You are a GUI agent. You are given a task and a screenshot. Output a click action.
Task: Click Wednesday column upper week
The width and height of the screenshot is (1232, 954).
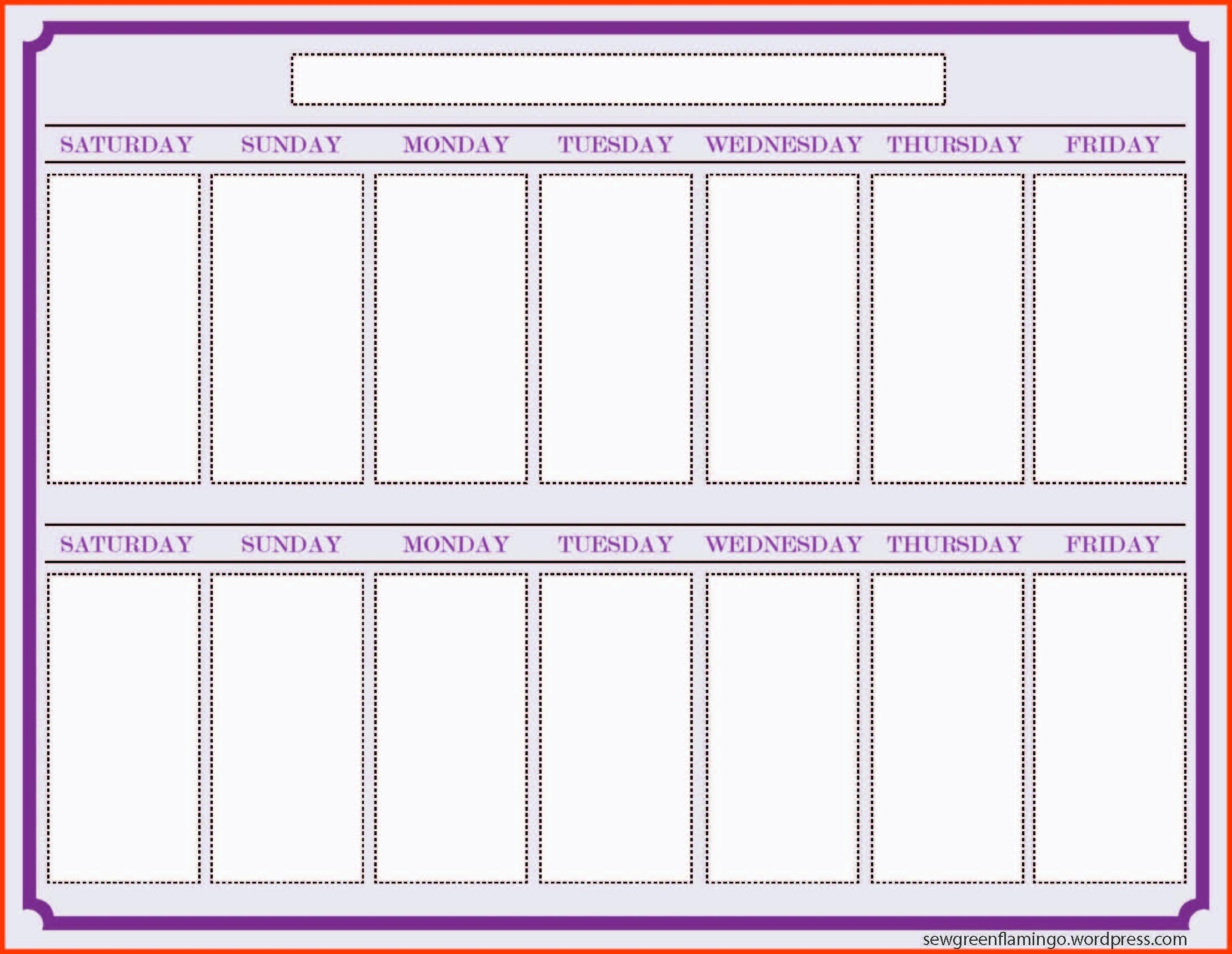[x=776, y=320]
